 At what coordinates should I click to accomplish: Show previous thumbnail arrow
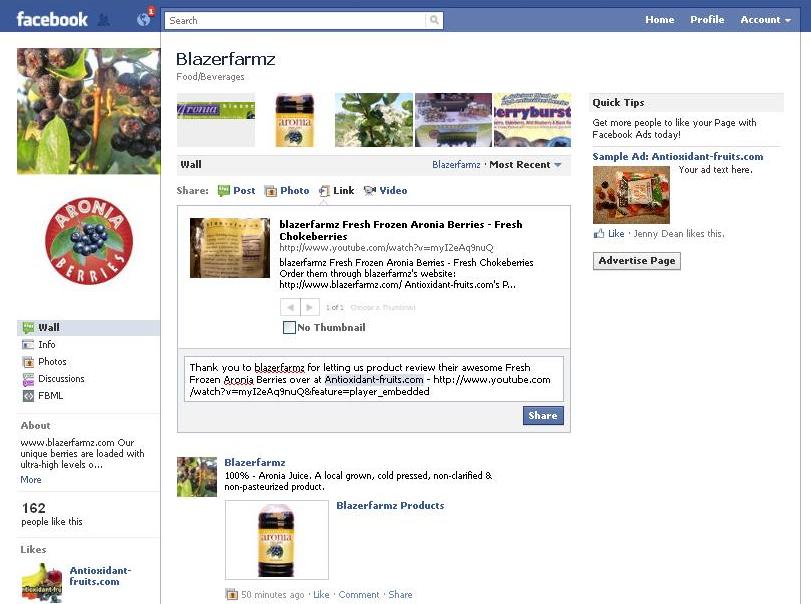point(290,307)
